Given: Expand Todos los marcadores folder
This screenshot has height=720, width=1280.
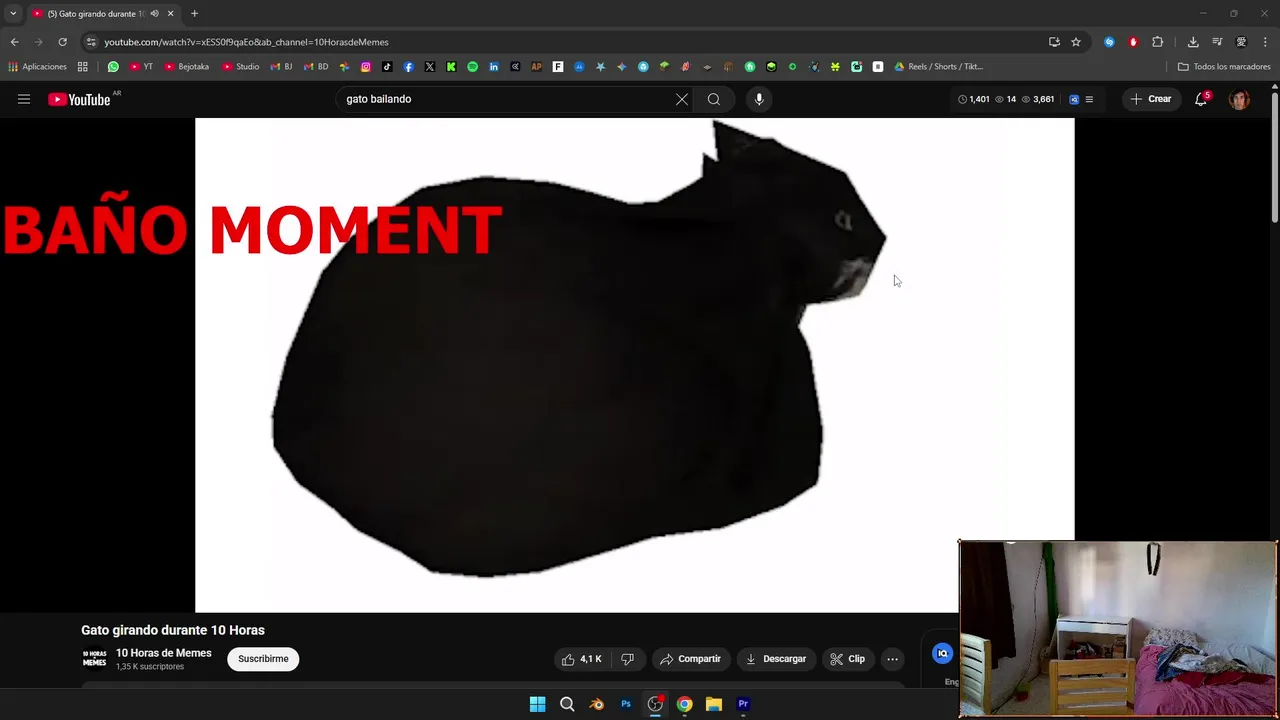Looking at the screenshot, I should [1224, 67].
